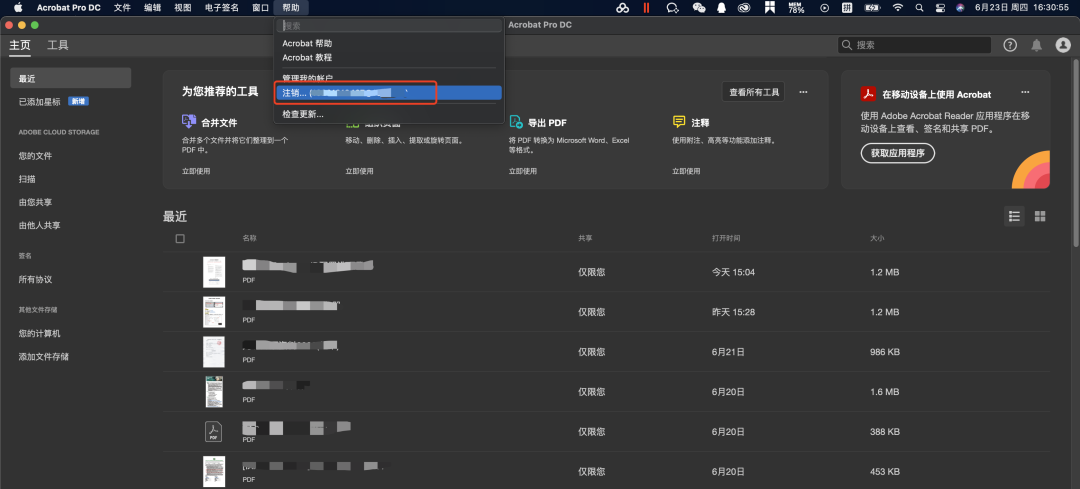Screen dimensions: 1080x489
Task: Open the PDF thumbnail opened 昨天 15:28
Action: point(214,312)
